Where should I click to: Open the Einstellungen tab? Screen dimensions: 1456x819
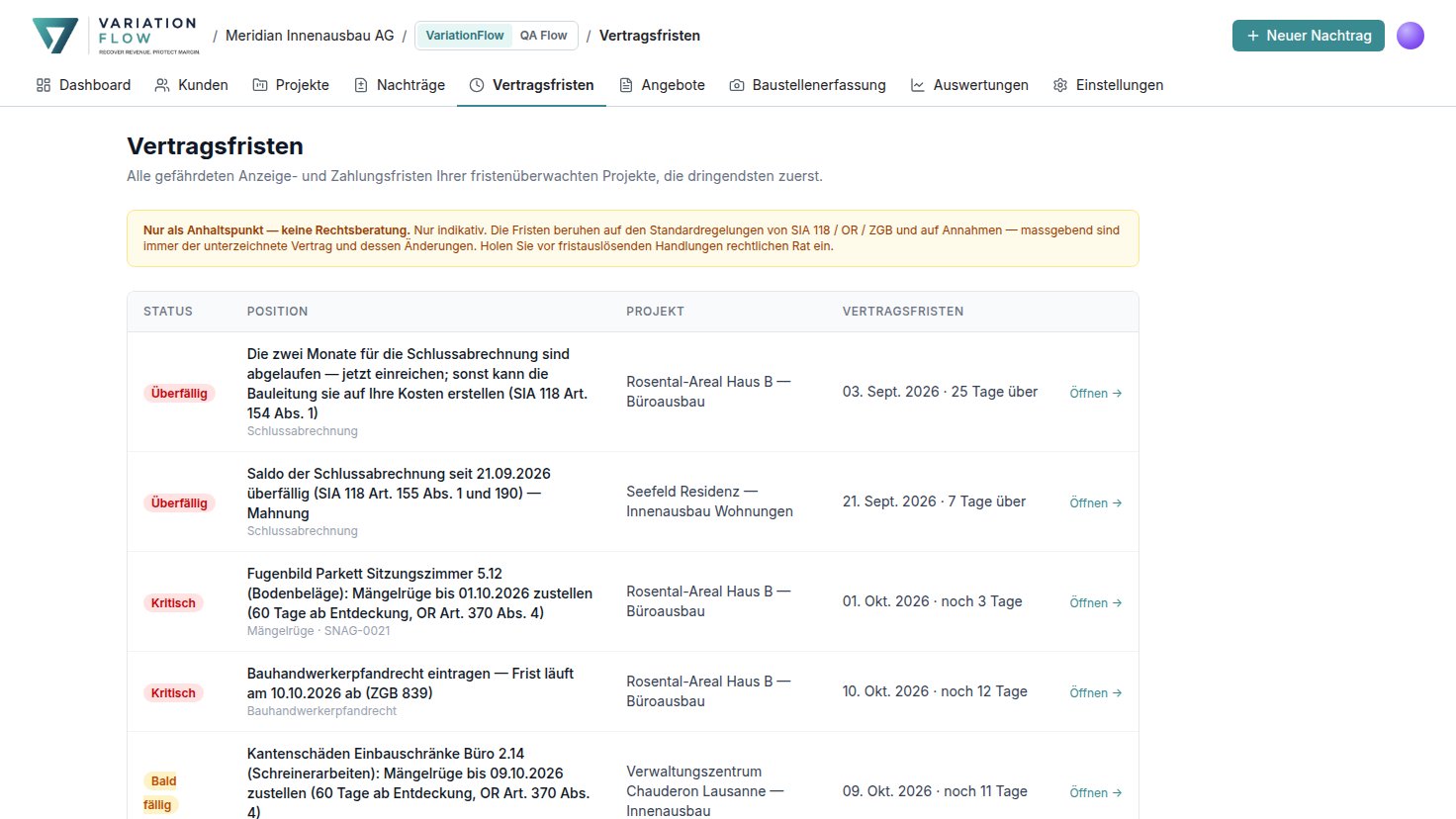click(1108, 85)
